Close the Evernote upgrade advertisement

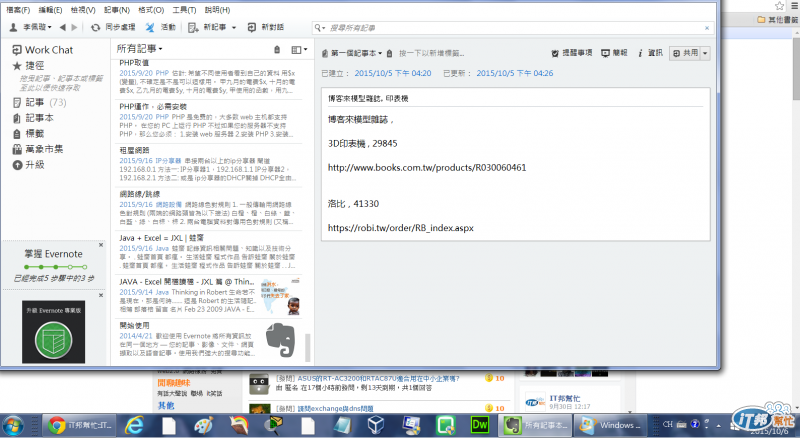pyautogui.click(x=101, y=295)
